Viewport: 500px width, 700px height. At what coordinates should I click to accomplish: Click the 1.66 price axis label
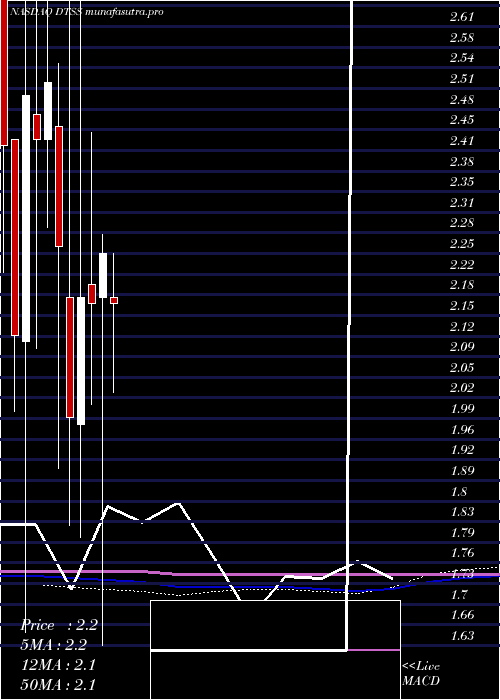click(462, 615)
